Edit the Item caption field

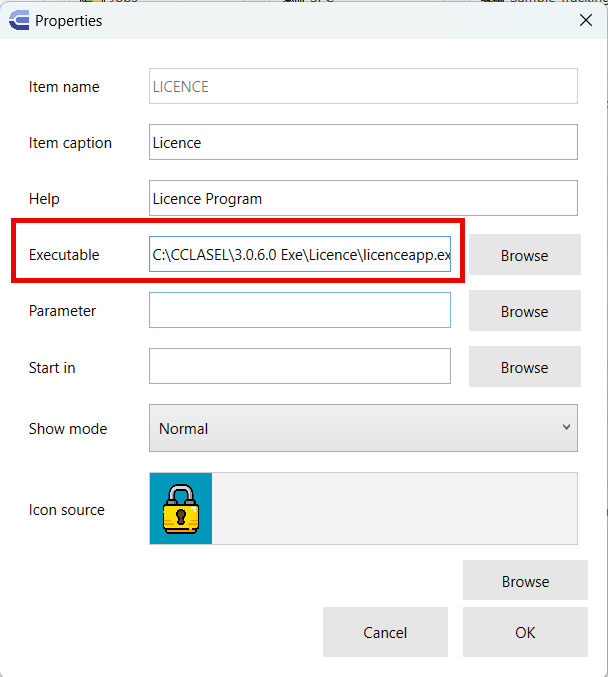(x=363, y=142)
